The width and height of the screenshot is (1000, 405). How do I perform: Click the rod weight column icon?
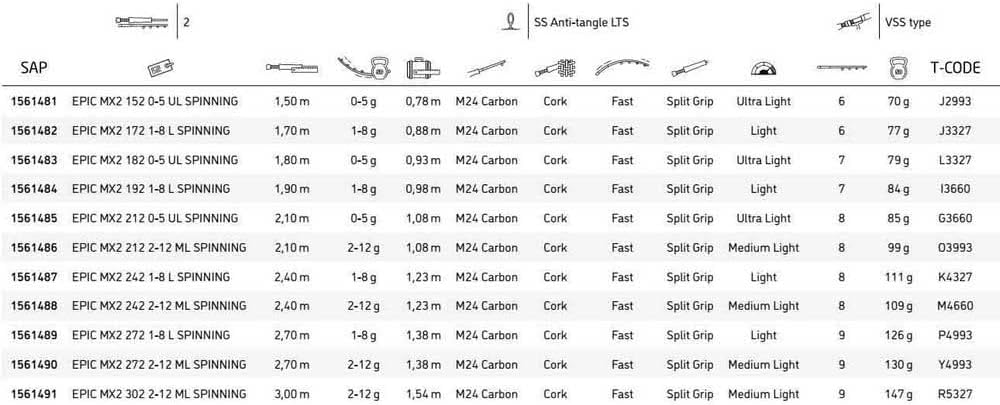(897, 68)
